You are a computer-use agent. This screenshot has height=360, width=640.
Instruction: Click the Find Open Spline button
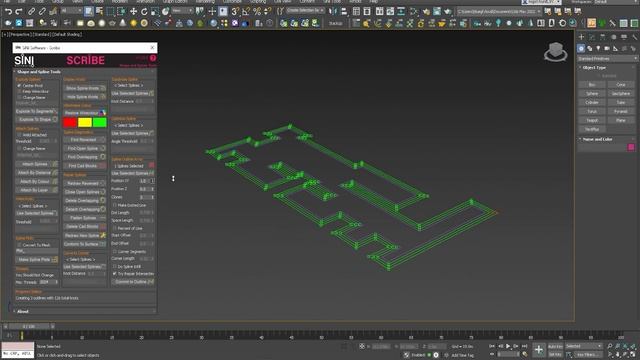(x=85, y=149)
